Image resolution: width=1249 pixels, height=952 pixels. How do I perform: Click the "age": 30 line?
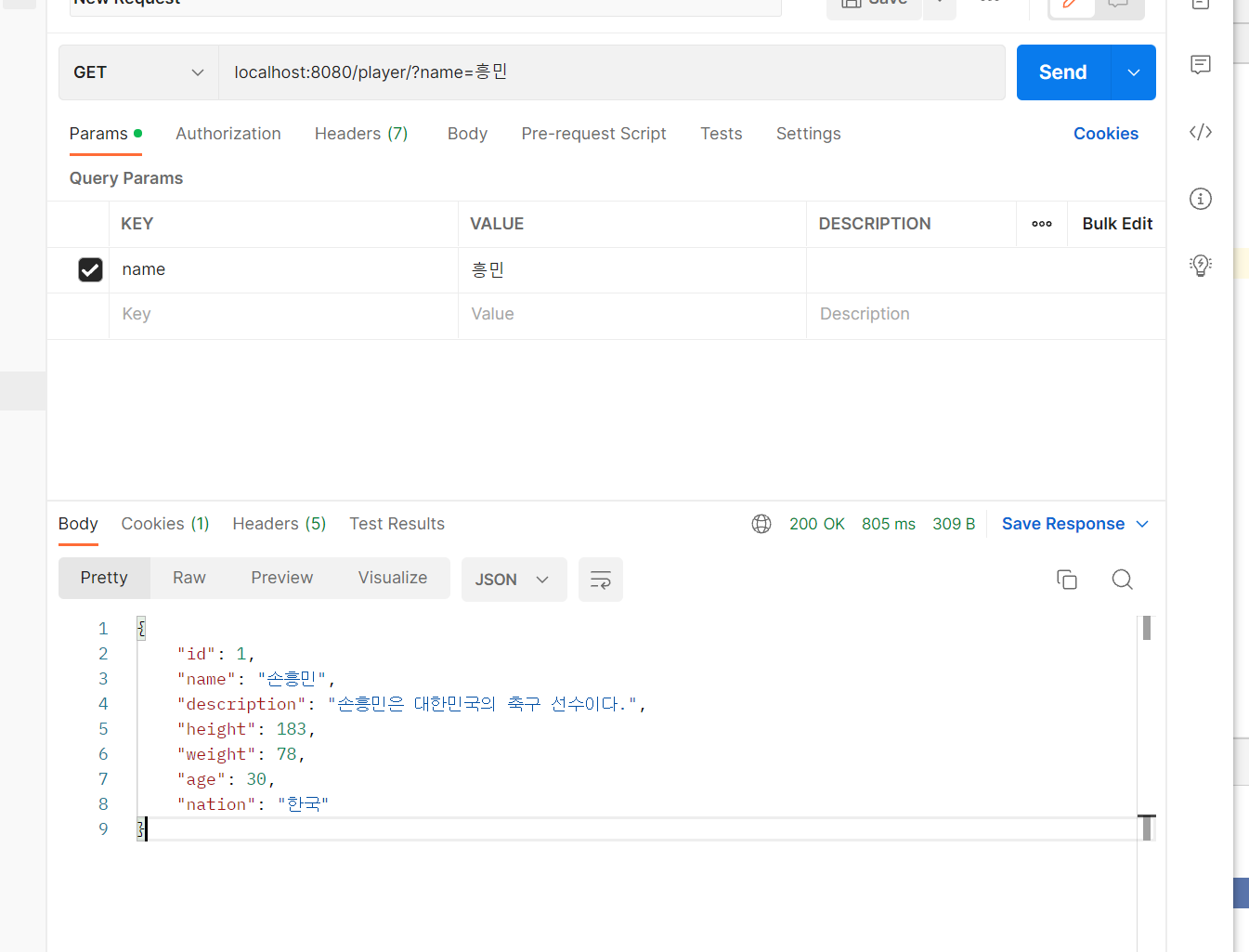click(x=227, y=779)
